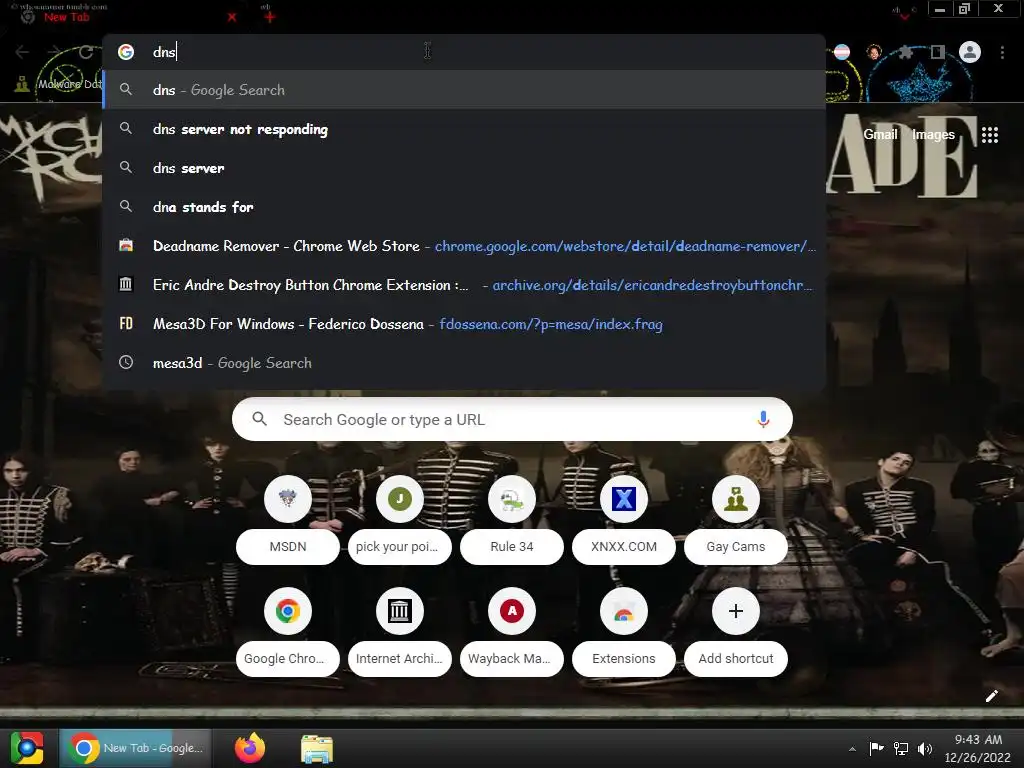Screen dimensions: 1024x768
Task: Open the Eric Andre Destroy Button archive.org suggestion
Action: pyautogui.click(x=464, y=285)
